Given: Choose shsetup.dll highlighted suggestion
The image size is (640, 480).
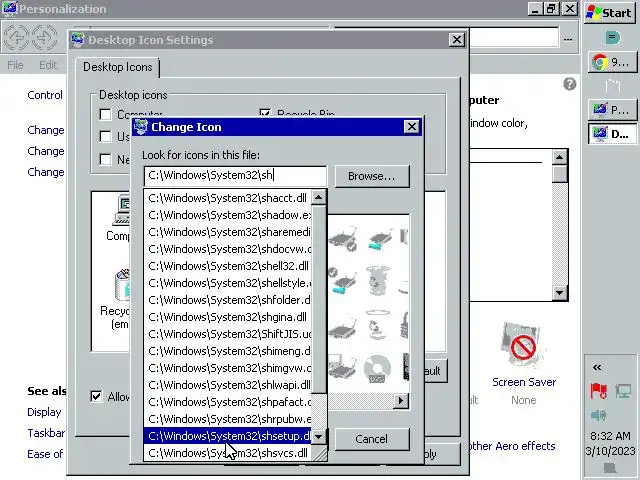Looking at the screenshot, I should (228, 436).
